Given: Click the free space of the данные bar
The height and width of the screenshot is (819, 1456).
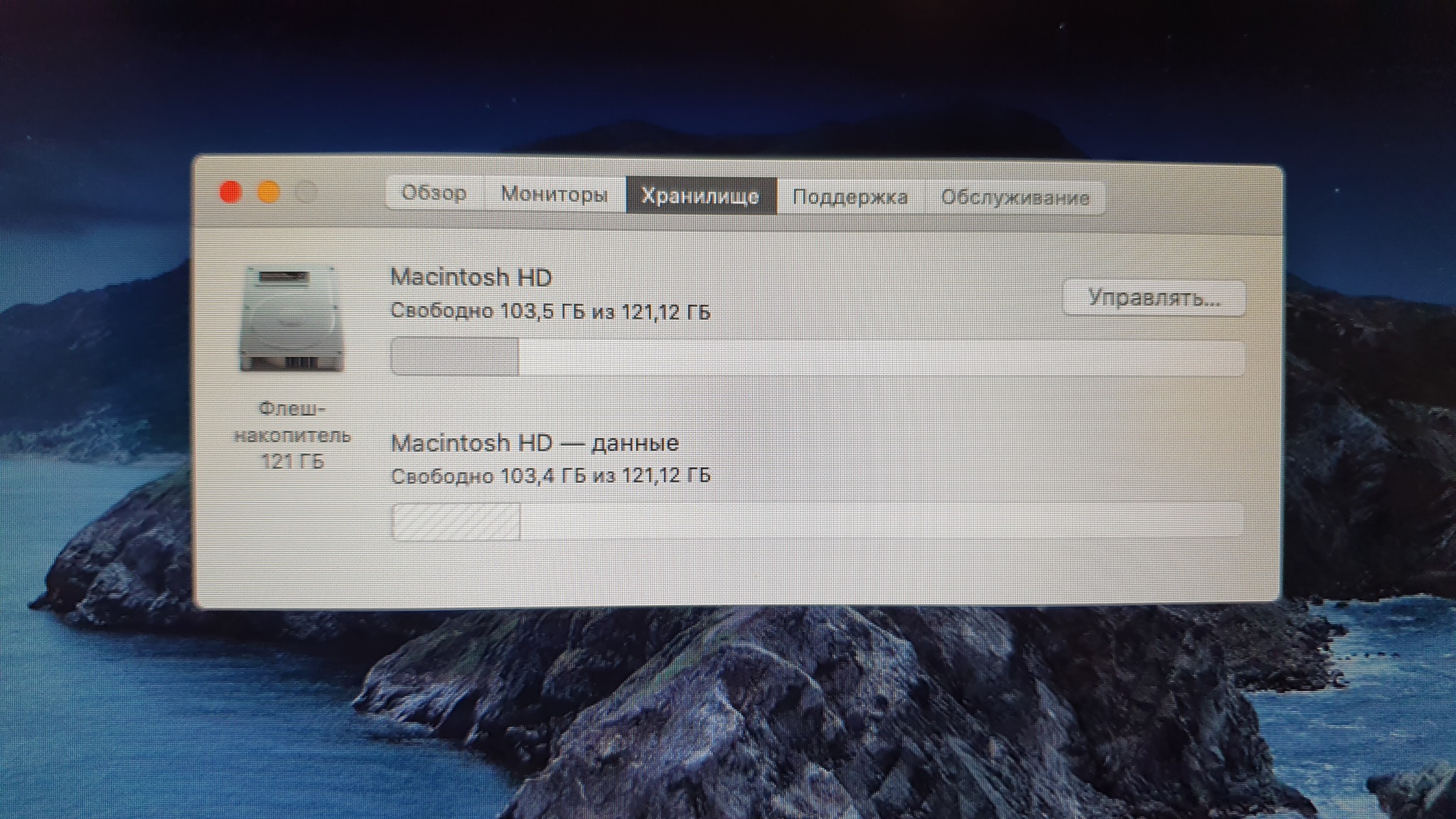Looking at the screenshot, I should point(882,520).
